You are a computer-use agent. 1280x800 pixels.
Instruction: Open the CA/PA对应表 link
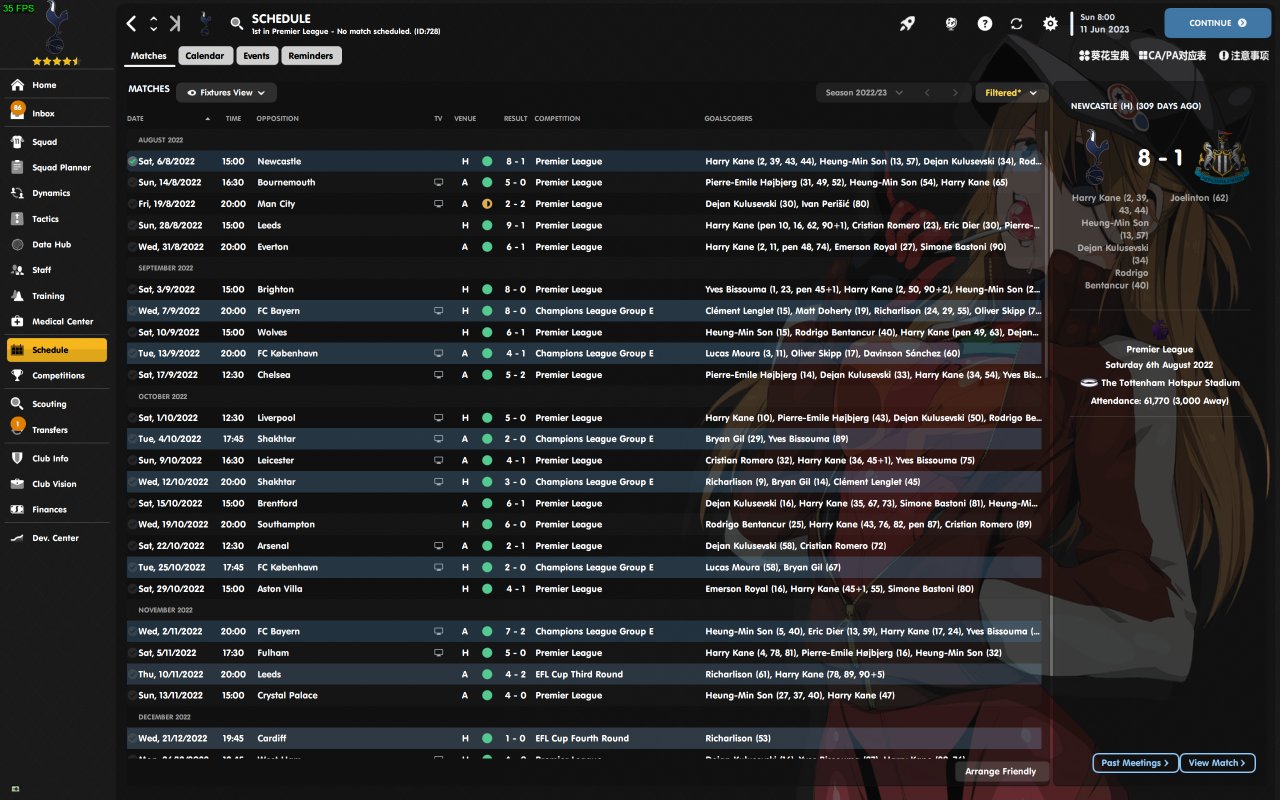click(1172, 56)
